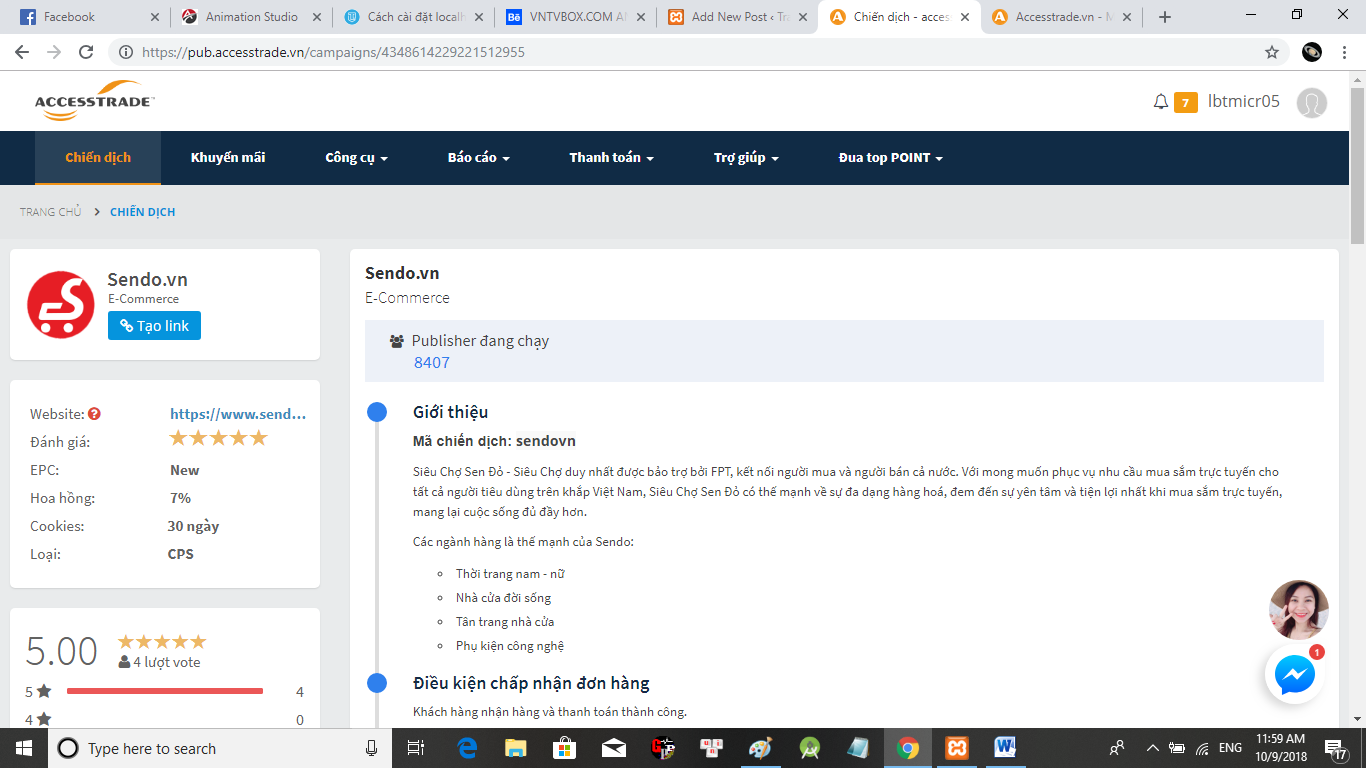The image size is (1366, 768).
Task: Bookmark page with the star icon
Action: point(1272,52)
